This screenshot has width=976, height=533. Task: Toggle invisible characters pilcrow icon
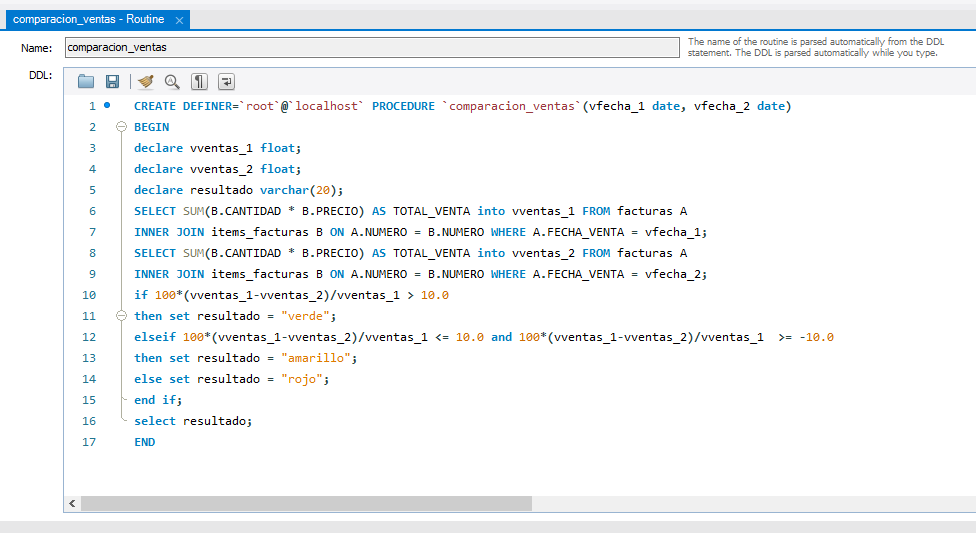tap(199, 82)
